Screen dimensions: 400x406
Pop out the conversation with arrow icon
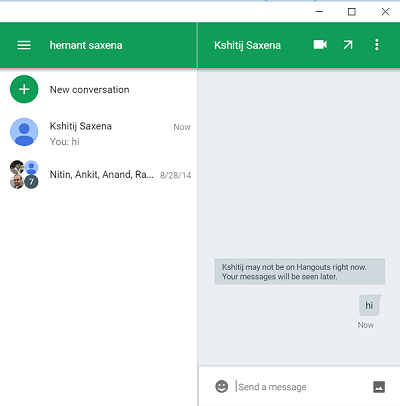348,45
